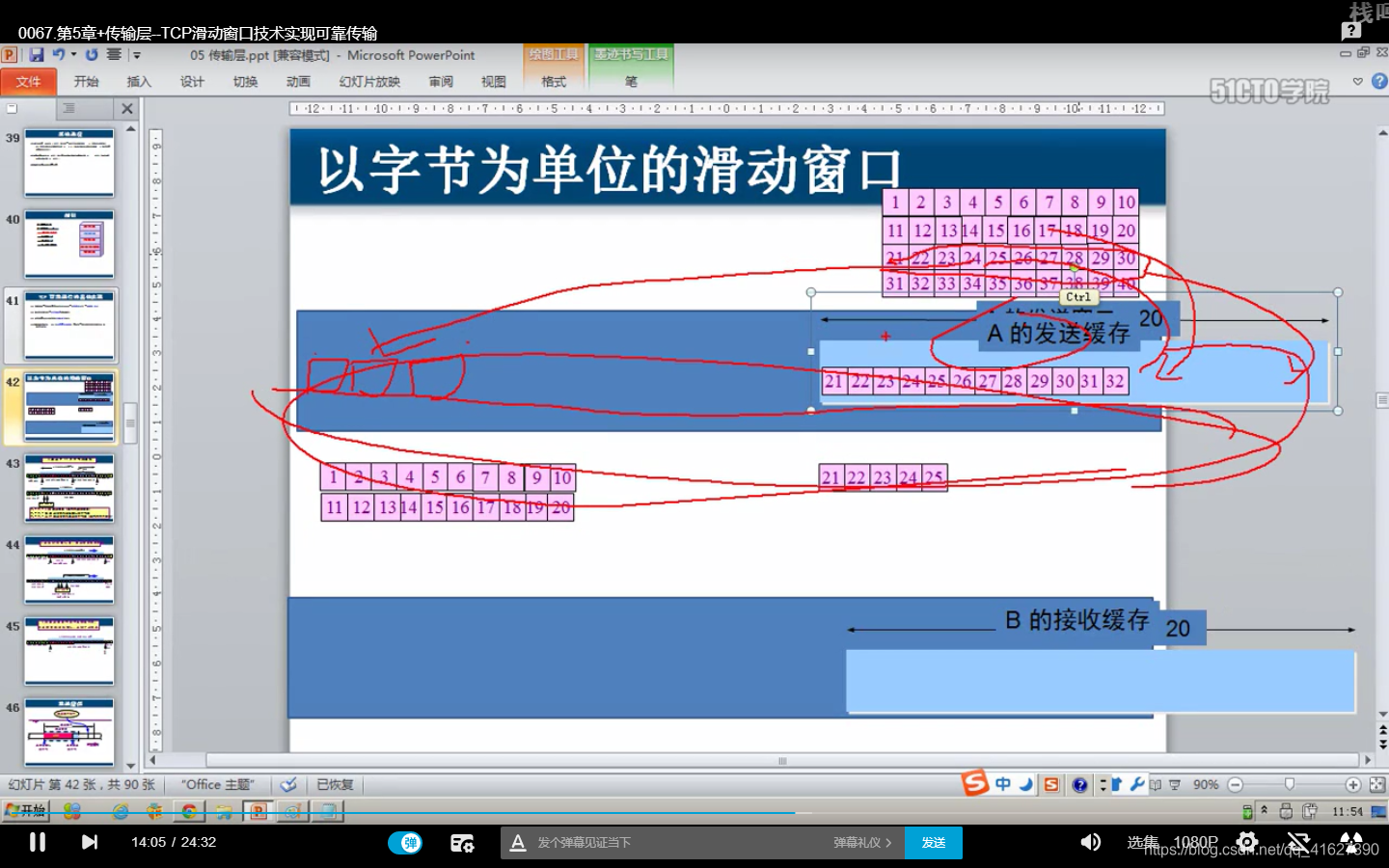1389x868 pixels.
Task: Open the 选集 episode list
Action: coord(1143,842)
